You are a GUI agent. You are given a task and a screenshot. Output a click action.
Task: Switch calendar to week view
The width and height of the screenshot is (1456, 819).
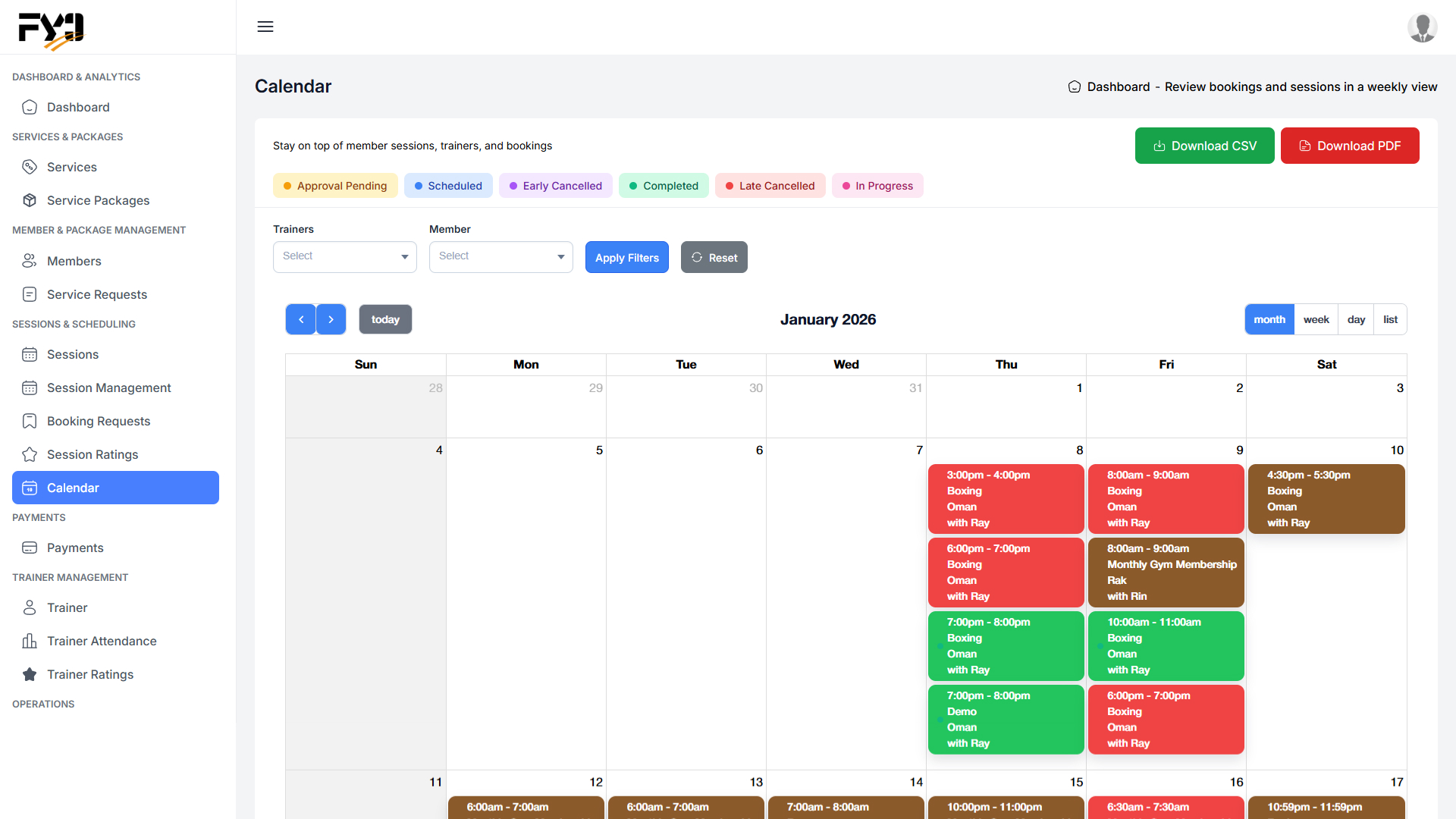point(1316,319)
